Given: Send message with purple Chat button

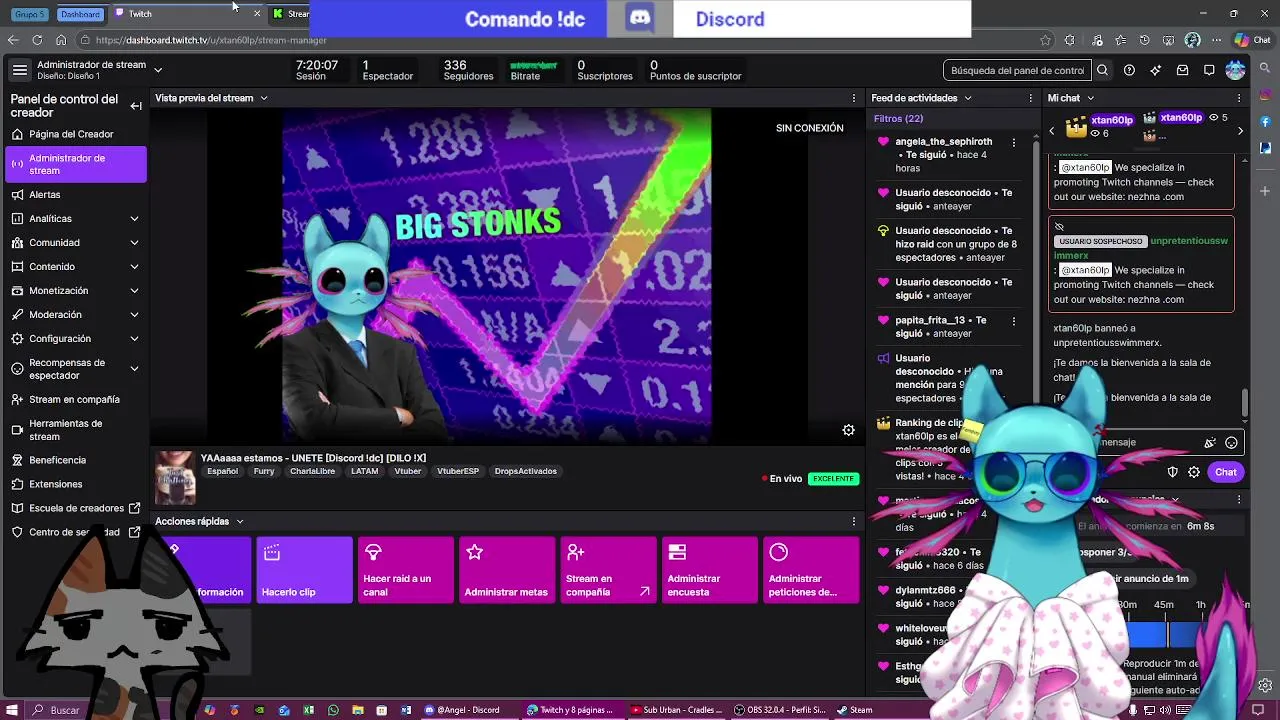Looking at the screenshot, I should (1226, 472).
